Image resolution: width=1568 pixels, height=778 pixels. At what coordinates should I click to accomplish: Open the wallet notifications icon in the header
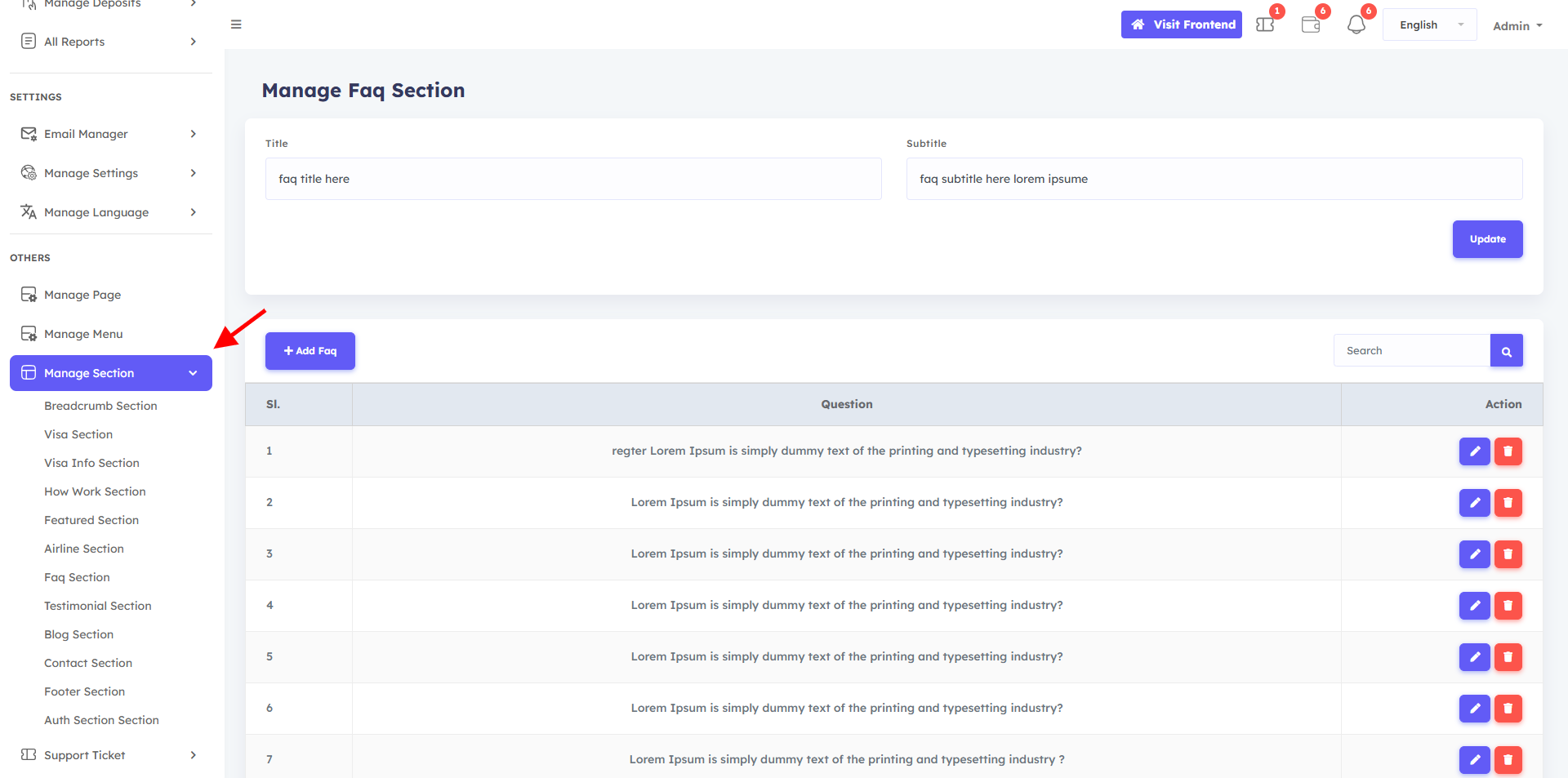(x=1311, y=24)
